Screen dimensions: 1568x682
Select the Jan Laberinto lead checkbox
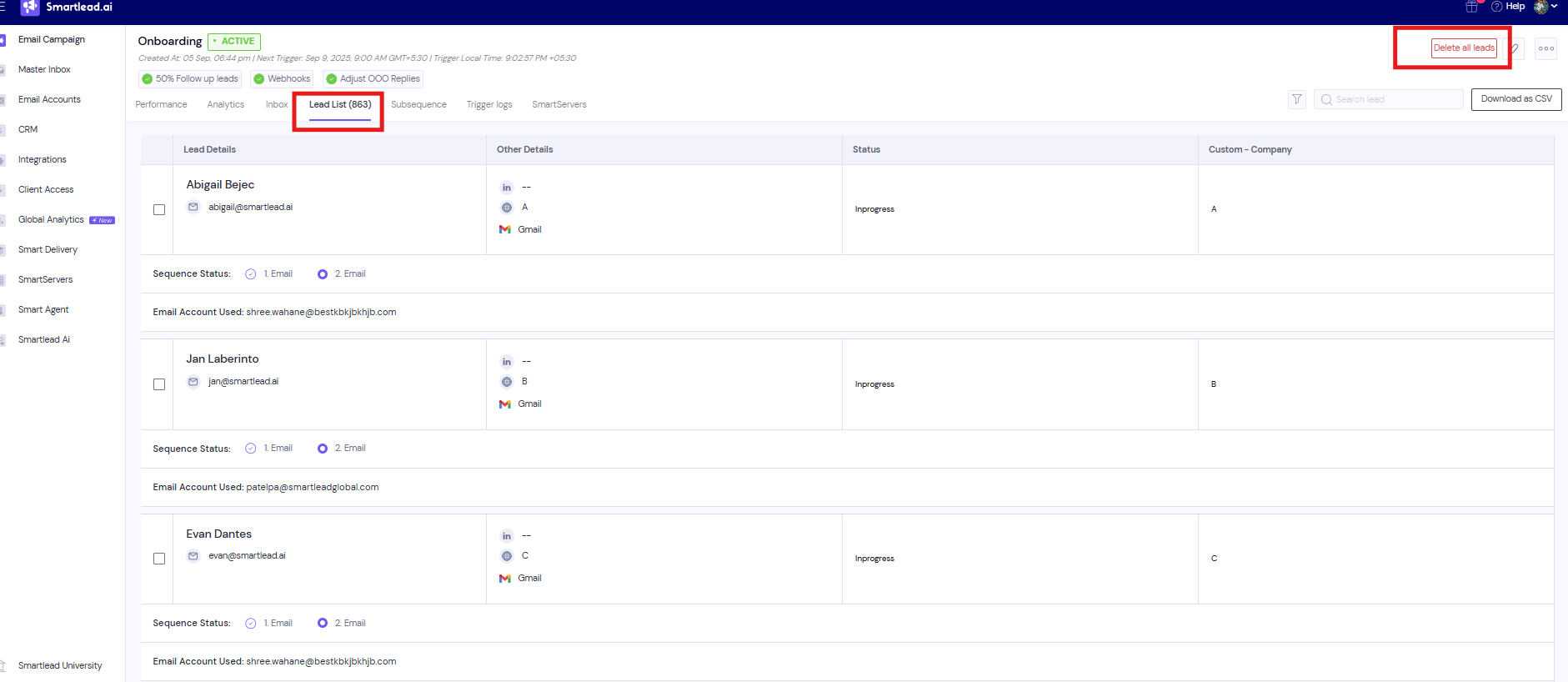pyautogui.click(x=159, y=384)
